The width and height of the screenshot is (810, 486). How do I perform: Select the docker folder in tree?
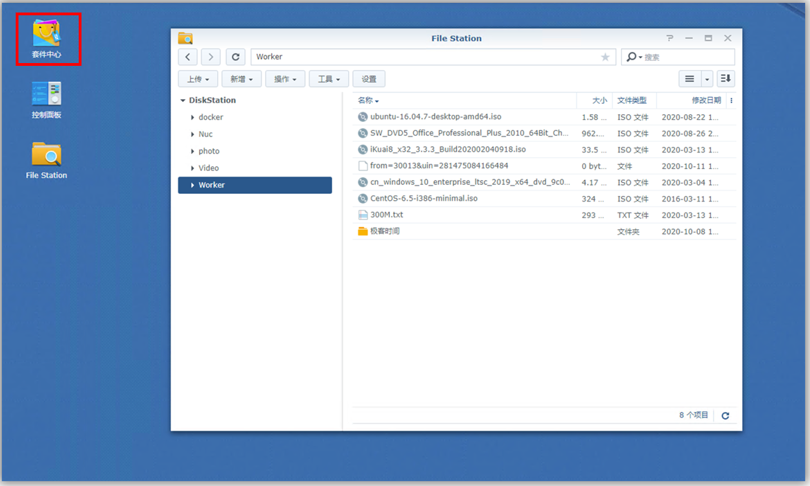pyautogui.click(x=211, y=117)
